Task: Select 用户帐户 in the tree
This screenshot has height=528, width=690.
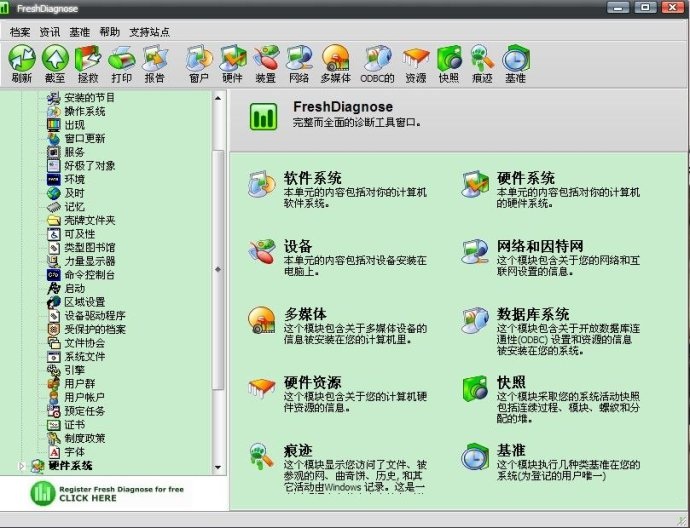Action: tap(84, 397)
